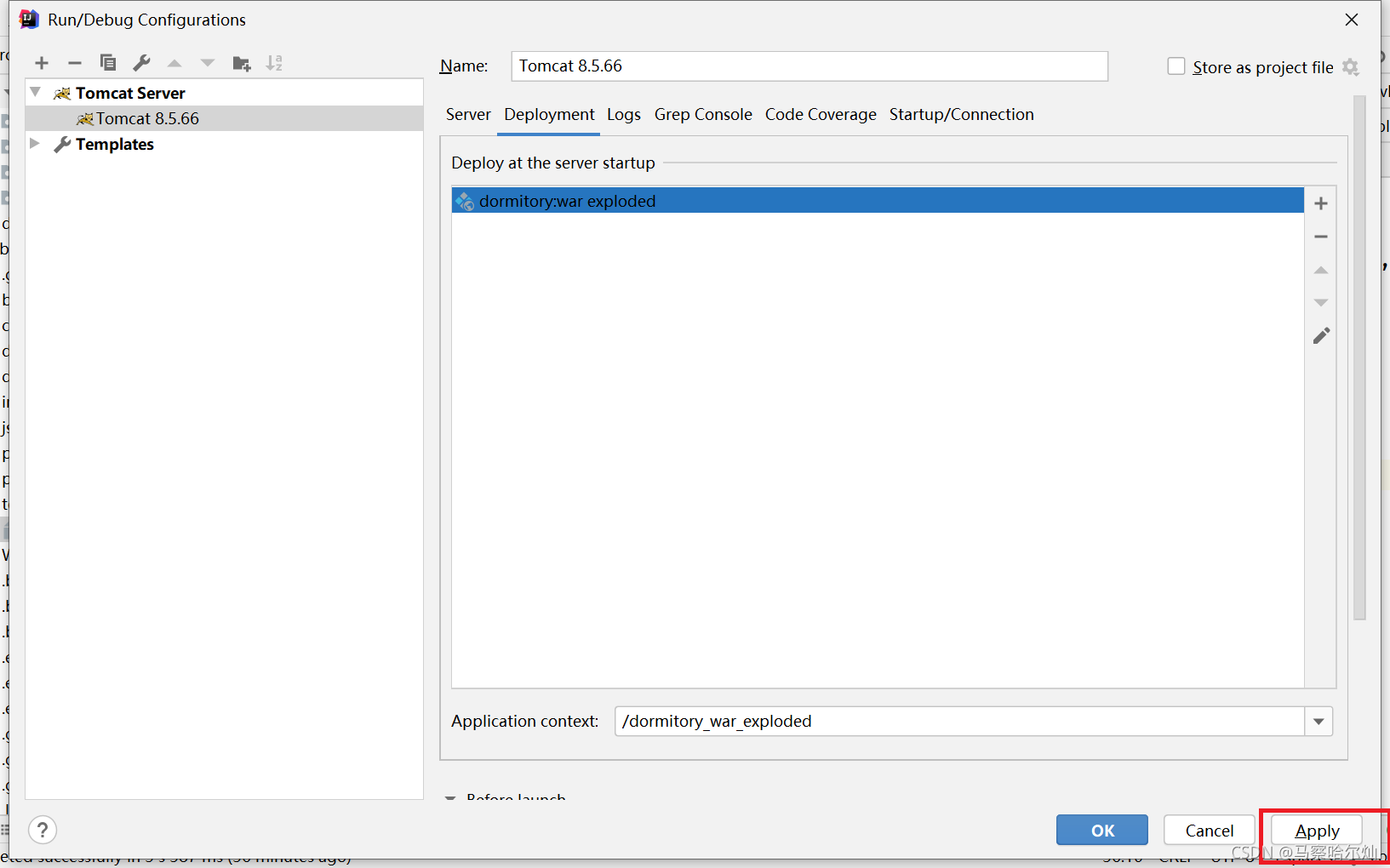Sort configurations alphabetically
Screen dimensions: 1390x868
[x=274, y=63]
